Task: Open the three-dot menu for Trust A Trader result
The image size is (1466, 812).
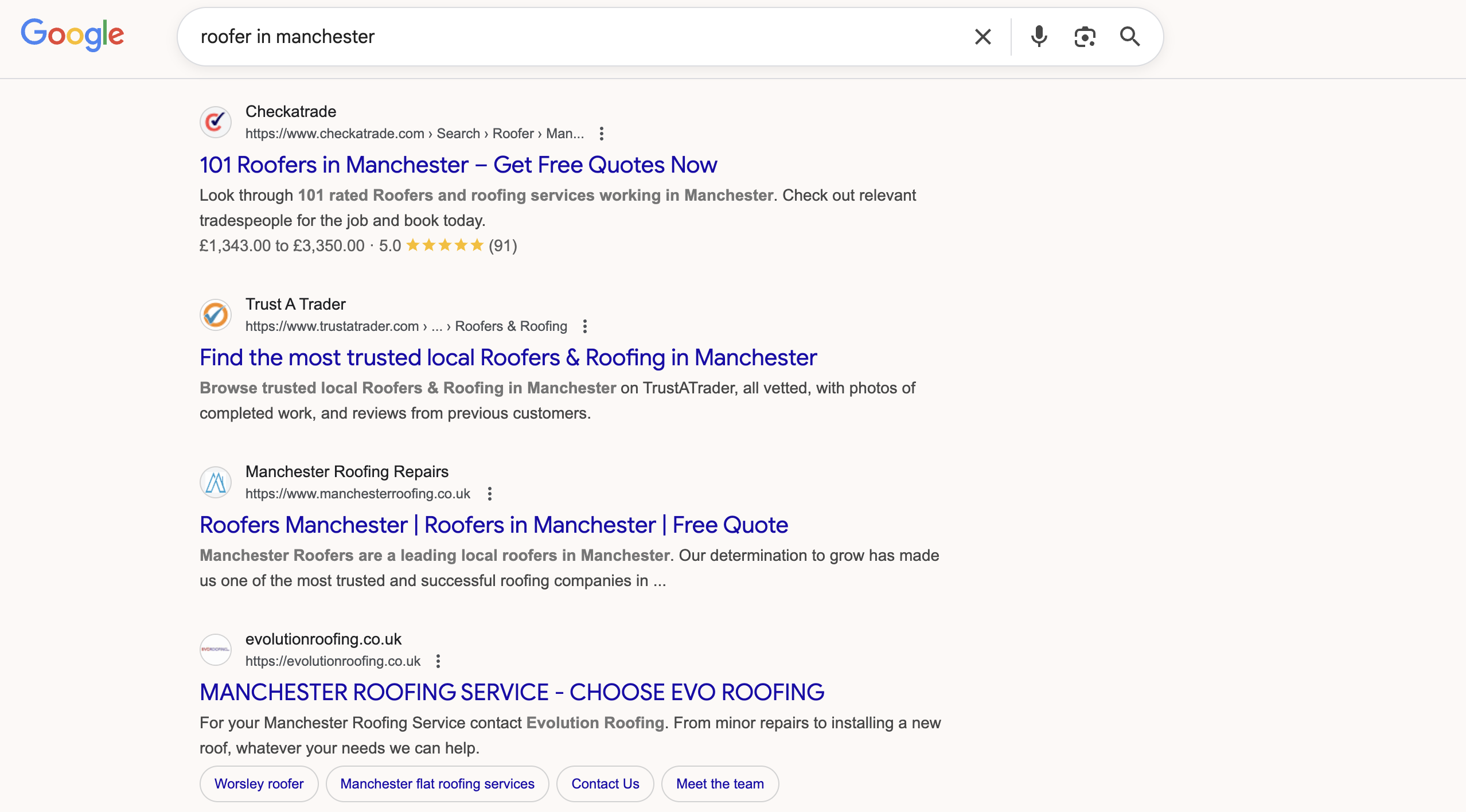Action: pos(585,326)
